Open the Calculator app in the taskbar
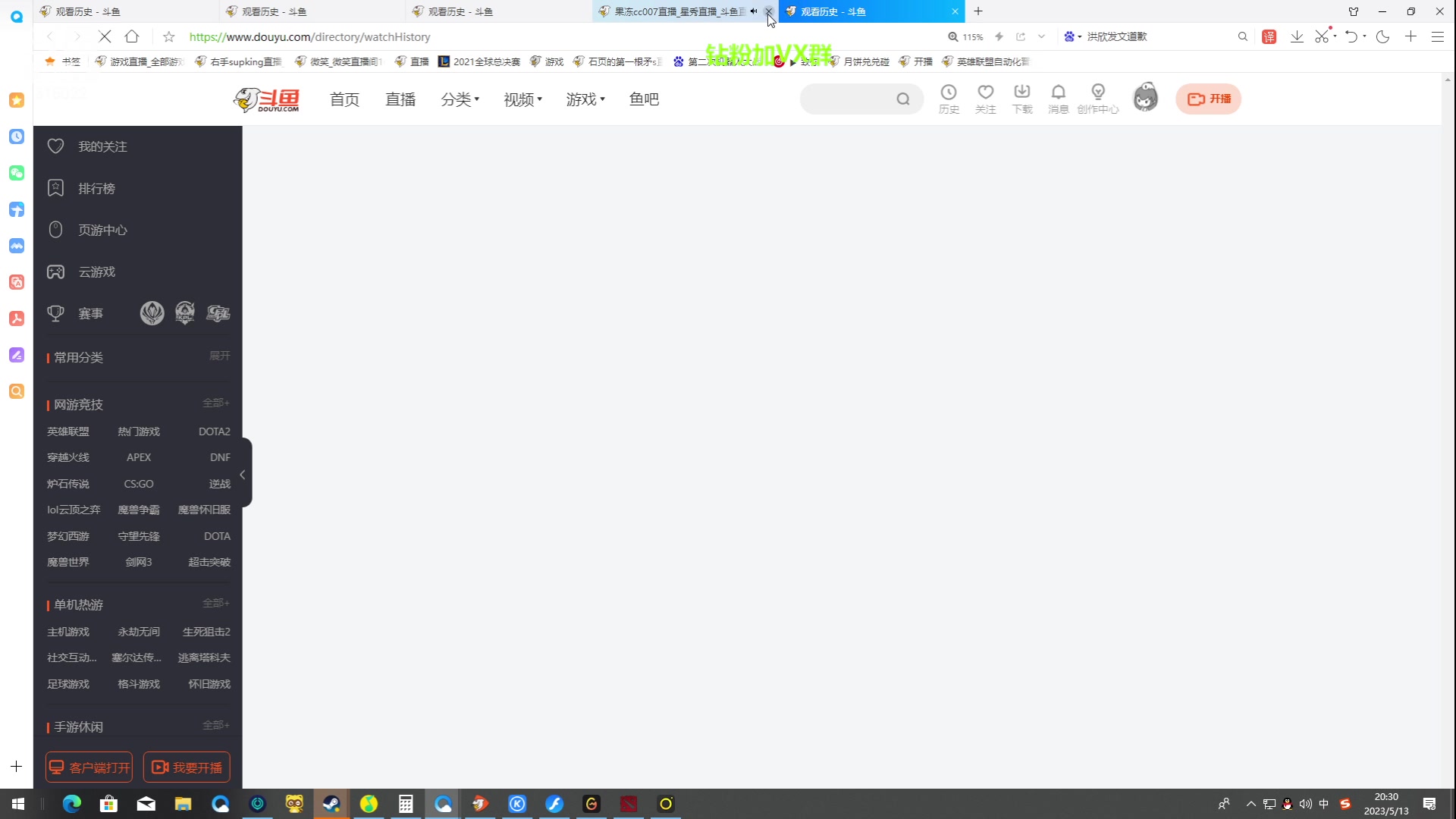Image resolution: width=1456 pixels, height=819 pixels. pos(406,804)
